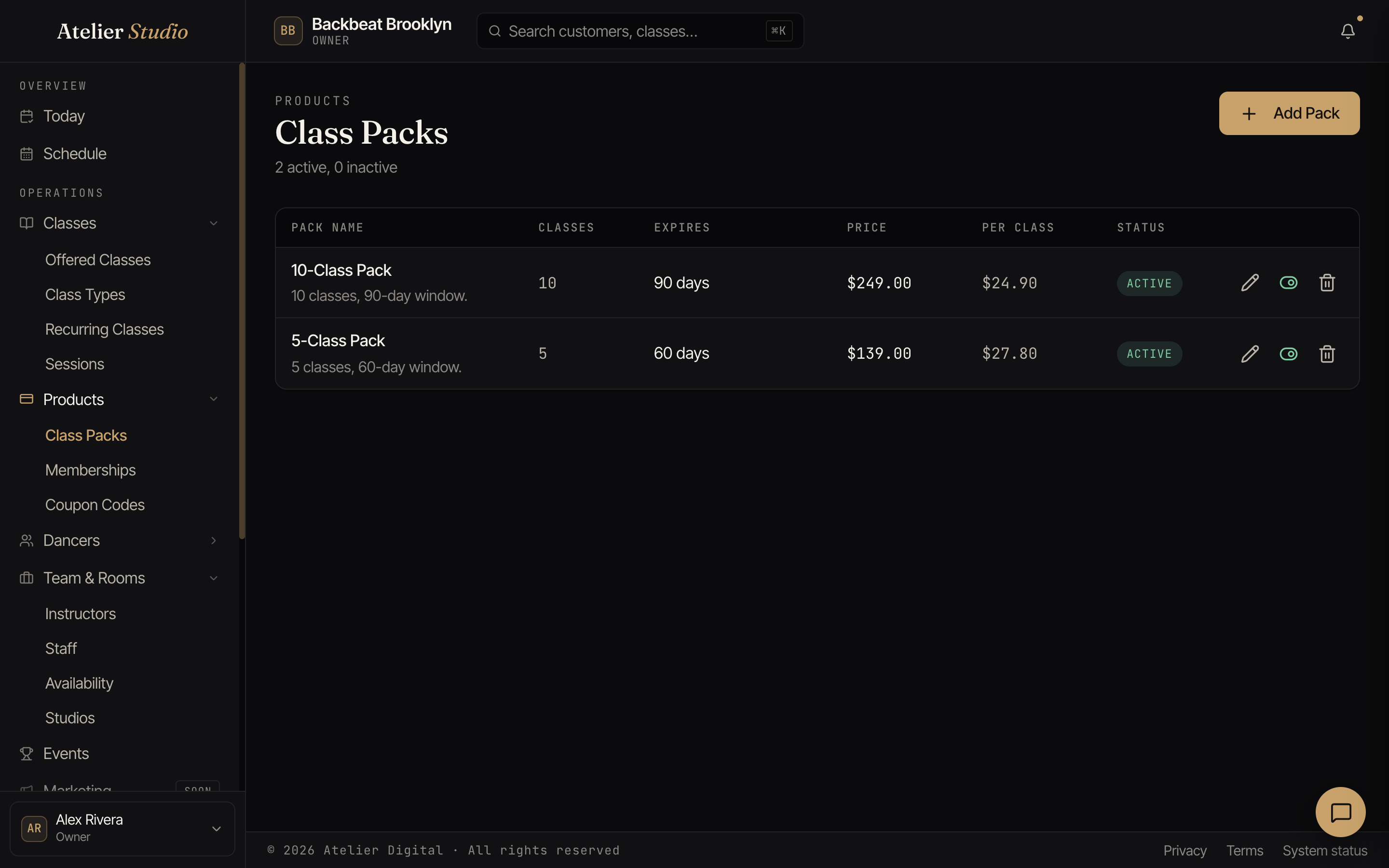Screen dimensions: 1389x868
Task: Click the $249.00 price
Action: (879, 283)
